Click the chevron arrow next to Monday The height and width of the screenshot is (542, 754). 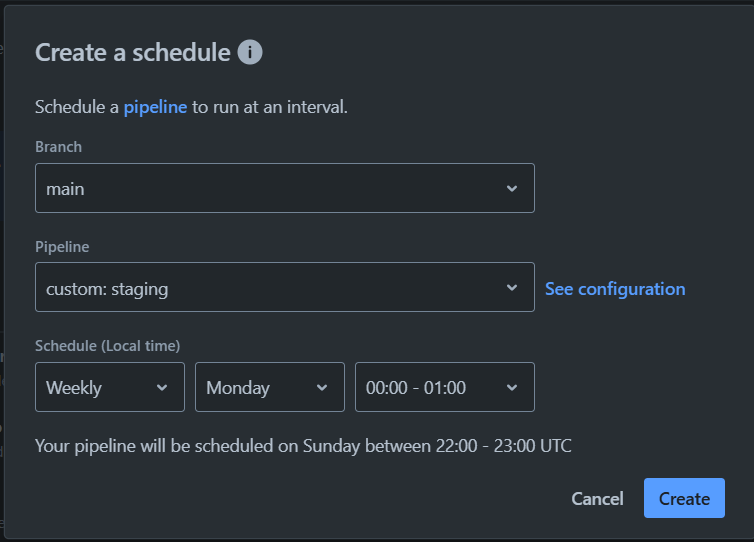[322, 388]
